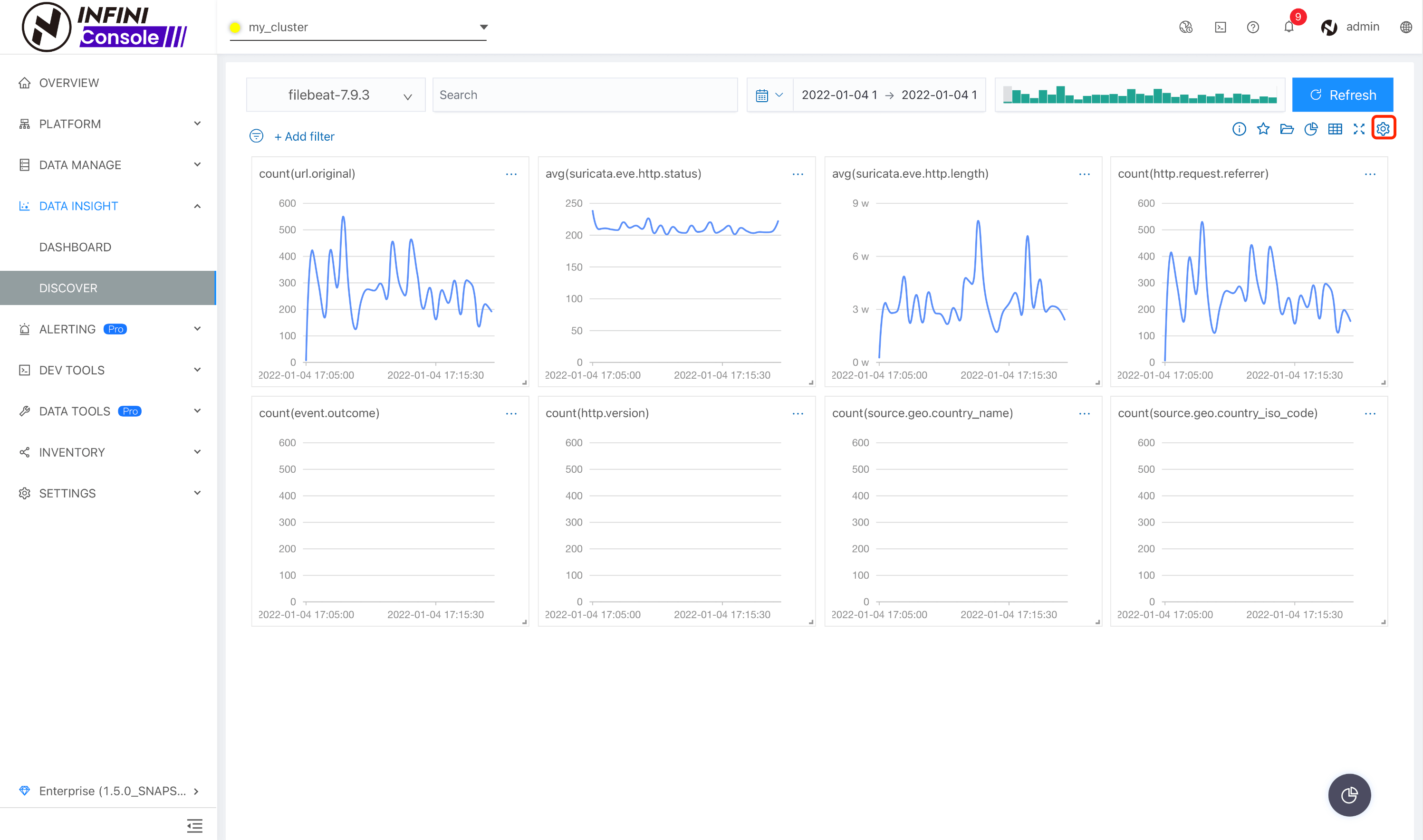Click the count(event.outcome) chart title
Viewport: 1423px width, 840px height.
click(x=319, y=413)
